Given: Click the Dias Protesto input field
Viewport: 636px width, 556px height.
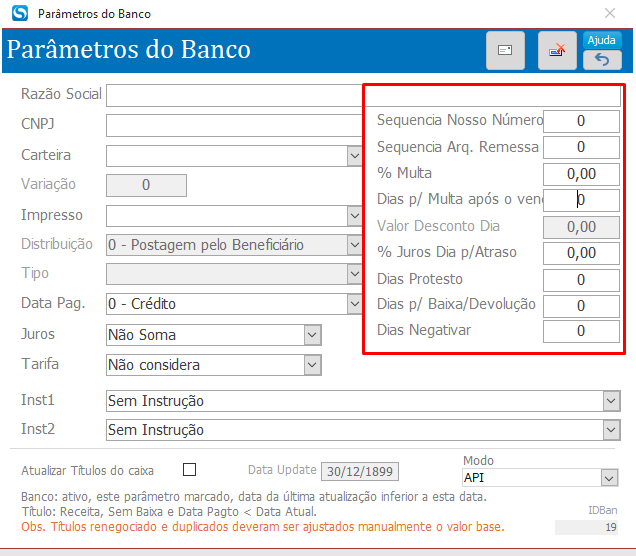Looking at the screenshot, I should tap(581, 279).
